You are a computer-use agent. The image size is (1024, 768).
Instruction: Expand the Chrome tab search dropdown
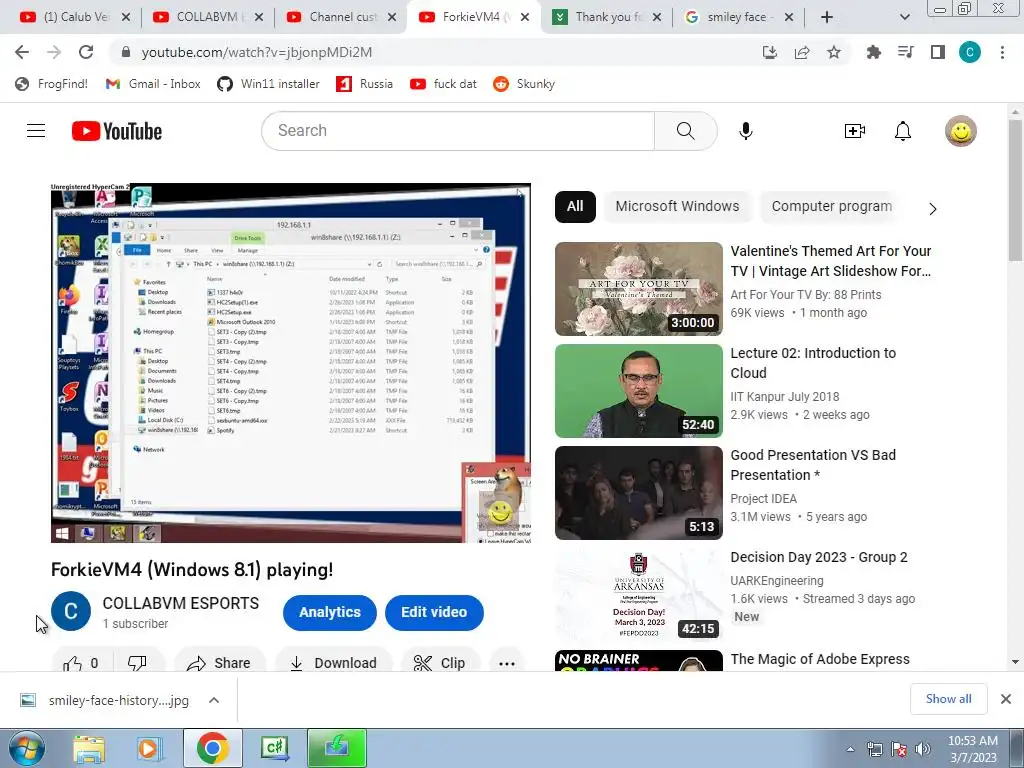pyautogui.click(x=904, y=17)
